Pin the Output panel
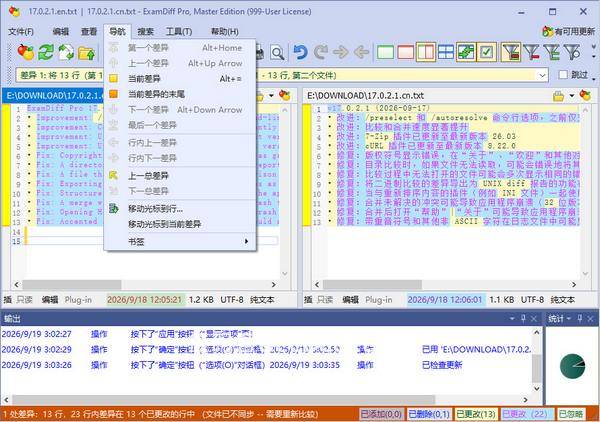Screen dimensions: 600x422 coord(523,318)
